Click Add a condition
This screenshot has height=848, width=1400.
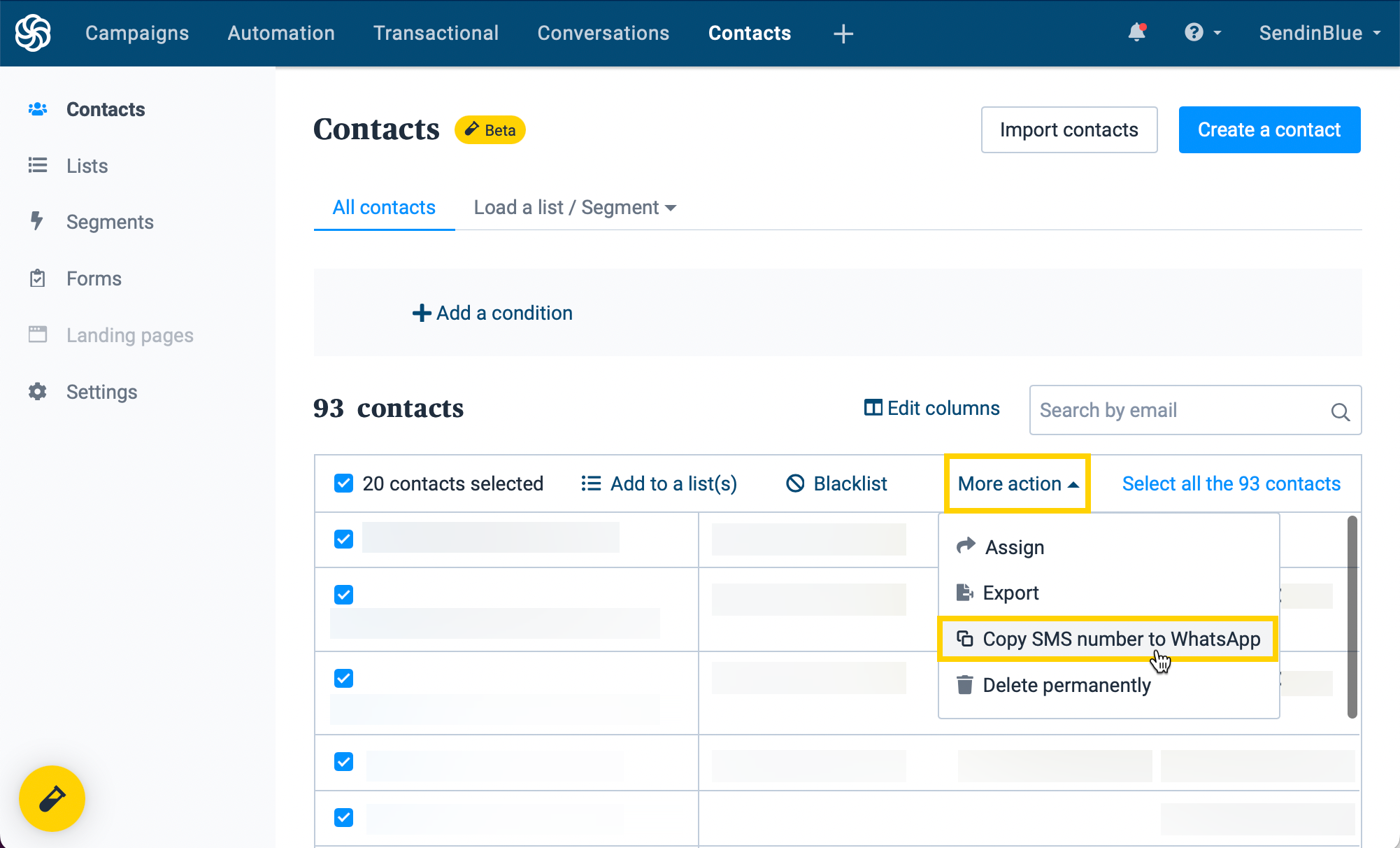492,313
